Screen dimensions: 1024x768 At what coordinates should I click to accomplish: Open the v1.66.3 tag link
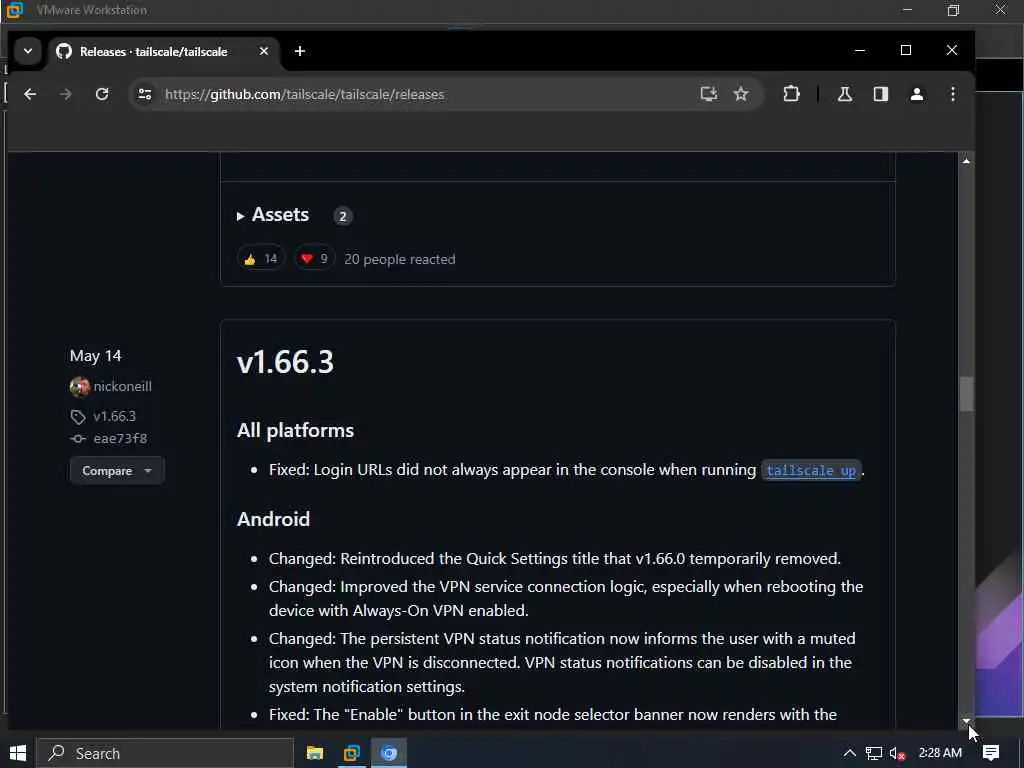click(114, 416)
